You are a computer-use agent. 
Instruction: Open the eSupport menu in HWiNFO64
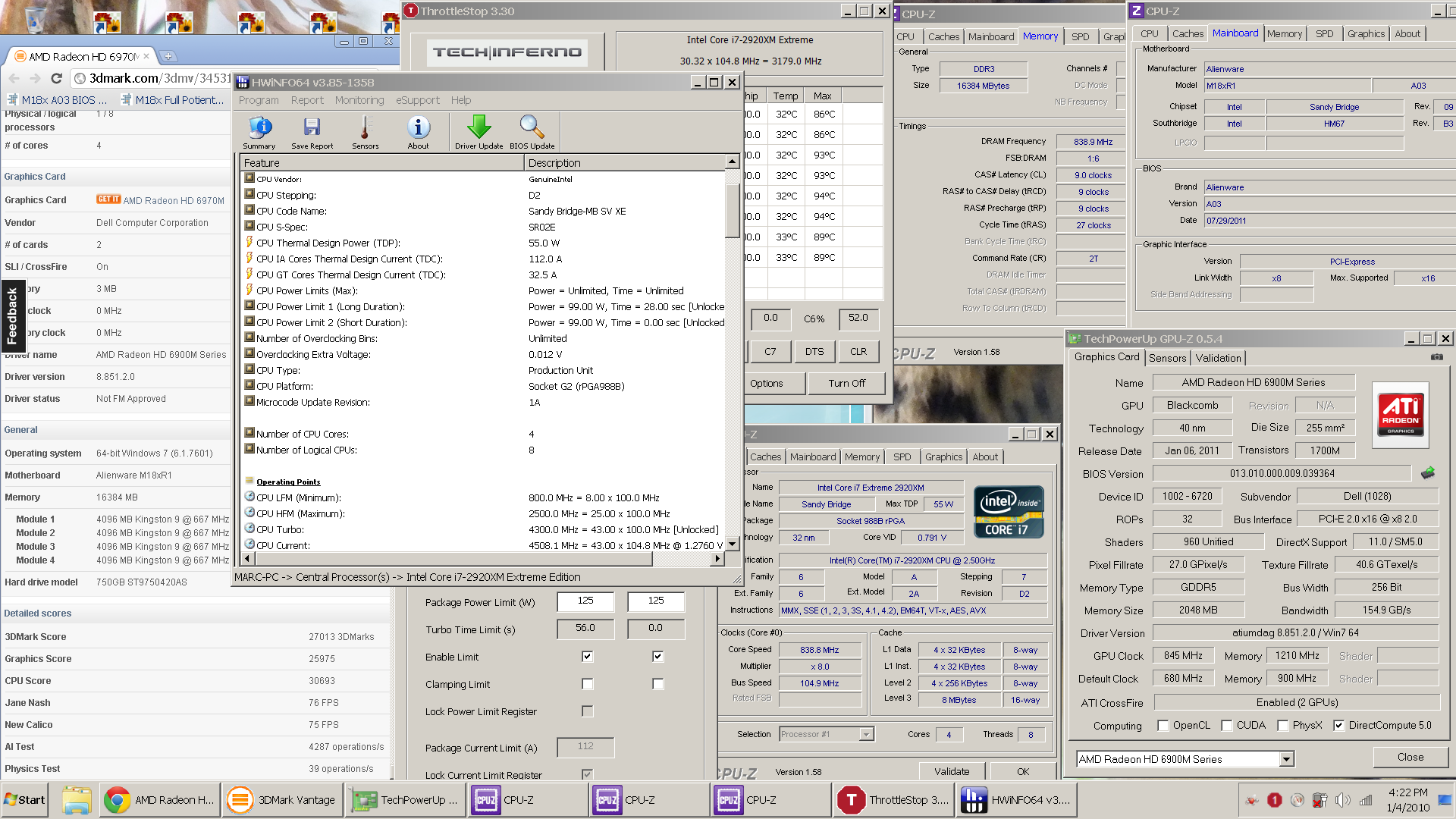(x=418, y=100)
